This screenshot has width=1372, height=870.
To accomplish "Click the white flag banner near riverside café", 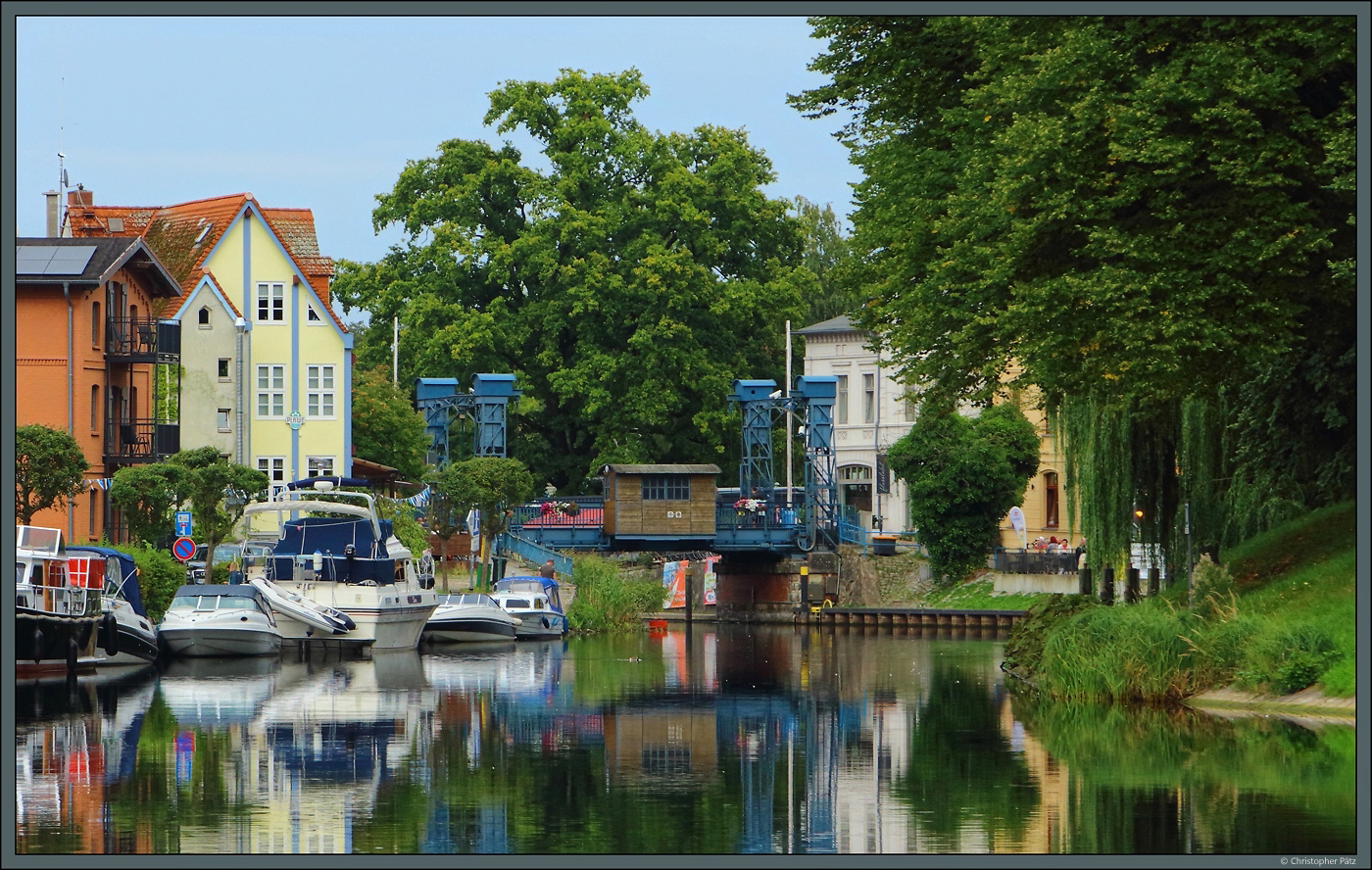I will click(x=1018, y=523).
